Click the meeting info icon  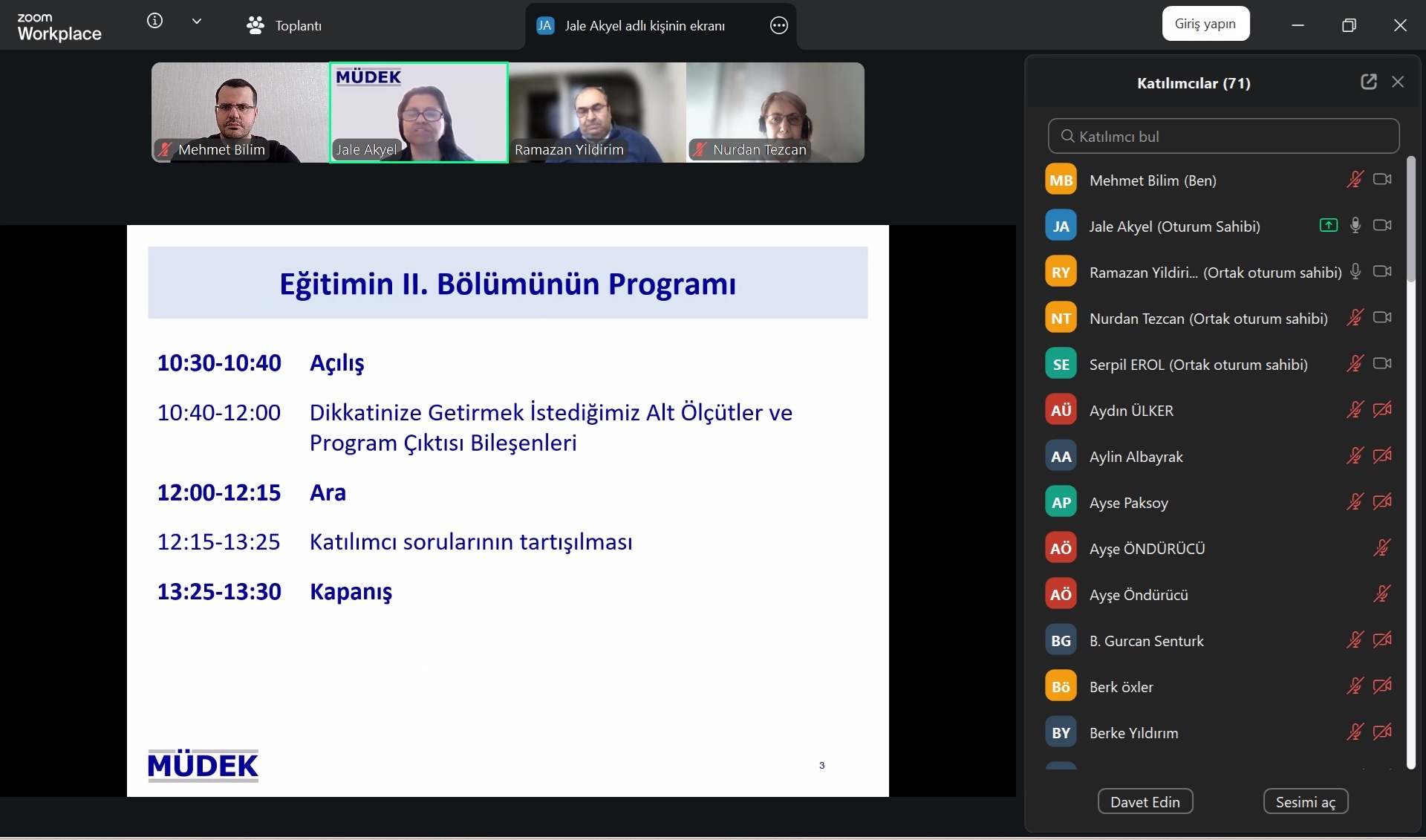154,22
